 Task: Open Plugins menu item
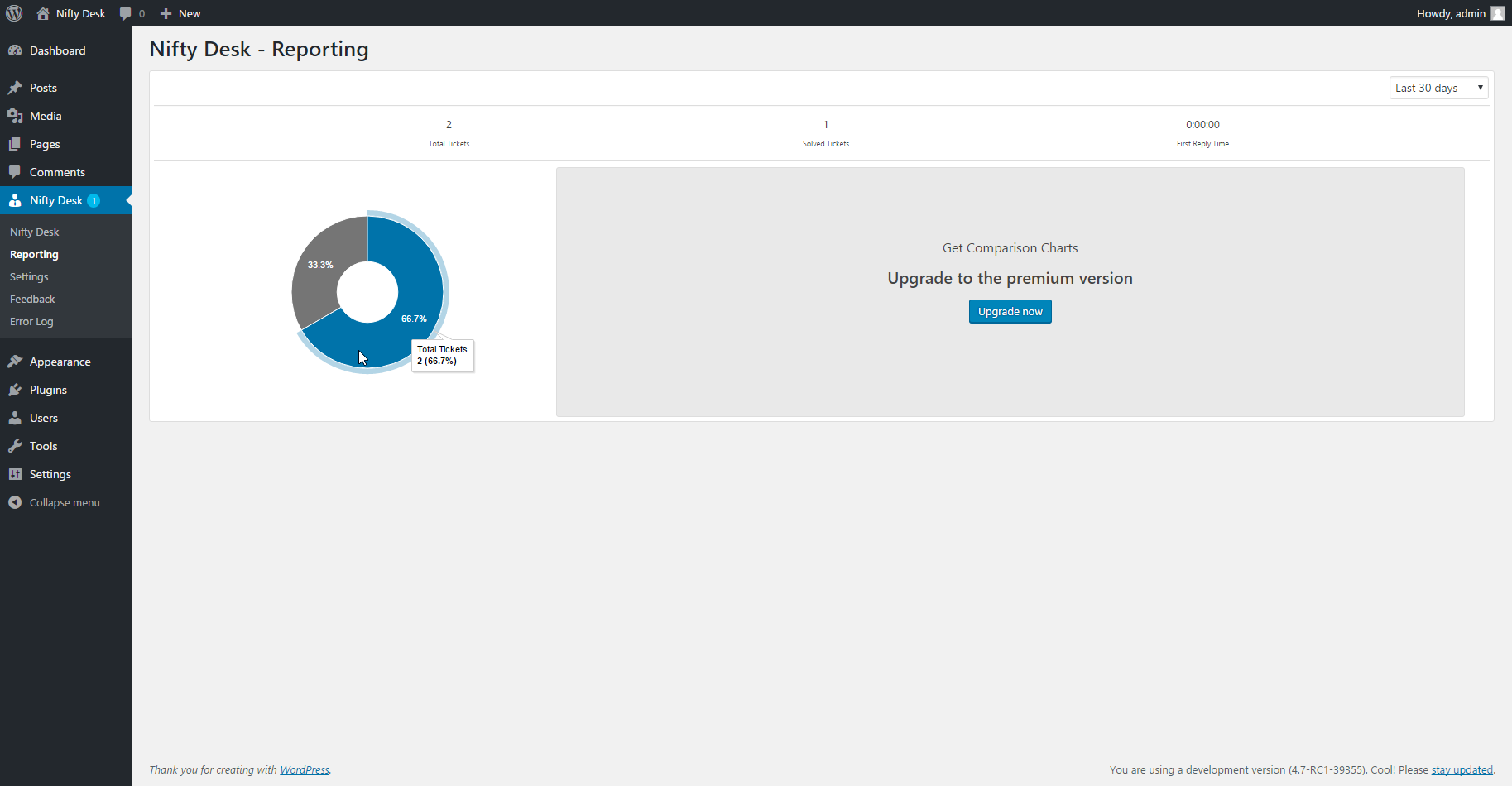click(66, 390)
